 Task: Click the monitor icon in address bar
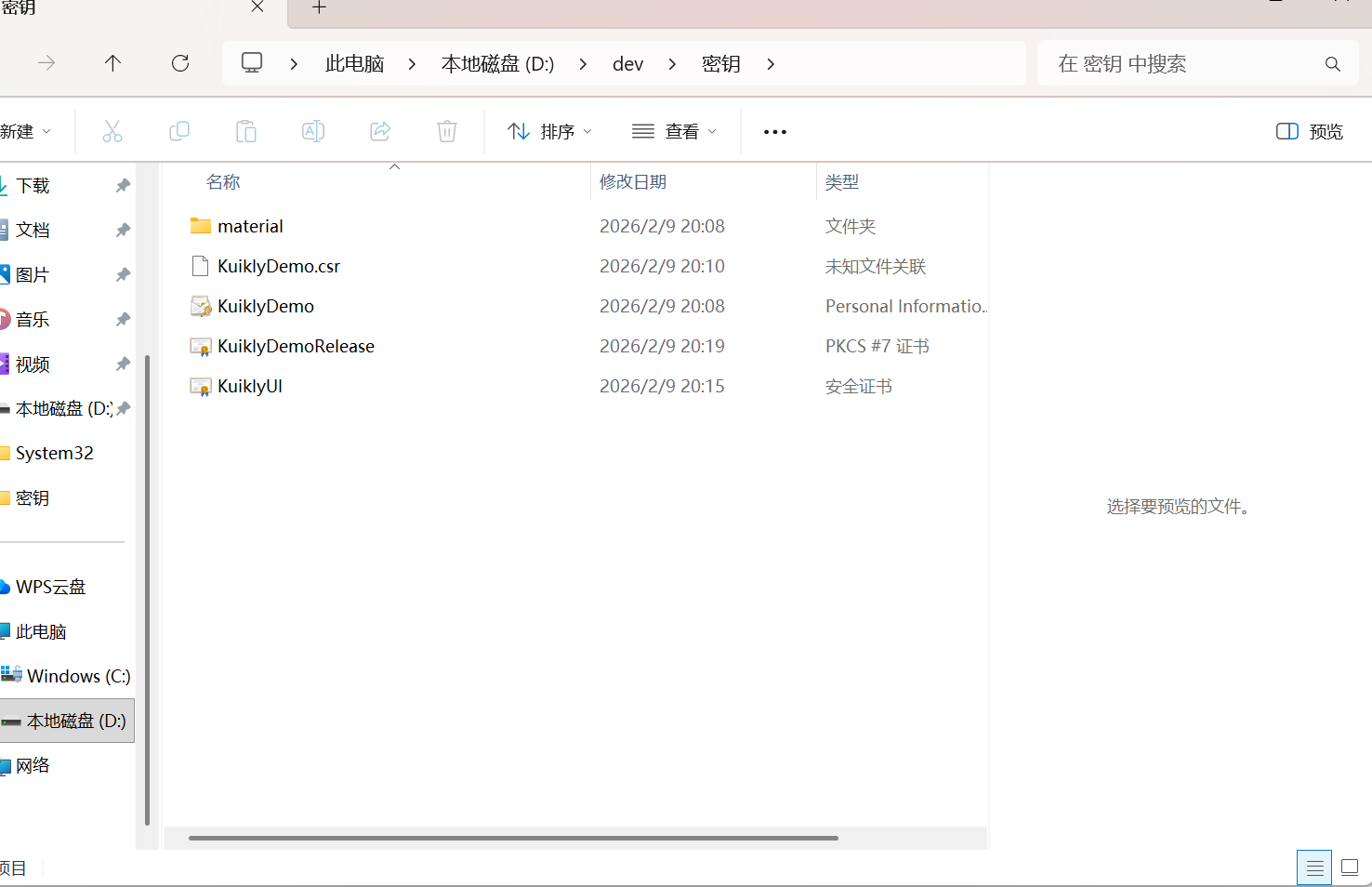pos(252,62)
